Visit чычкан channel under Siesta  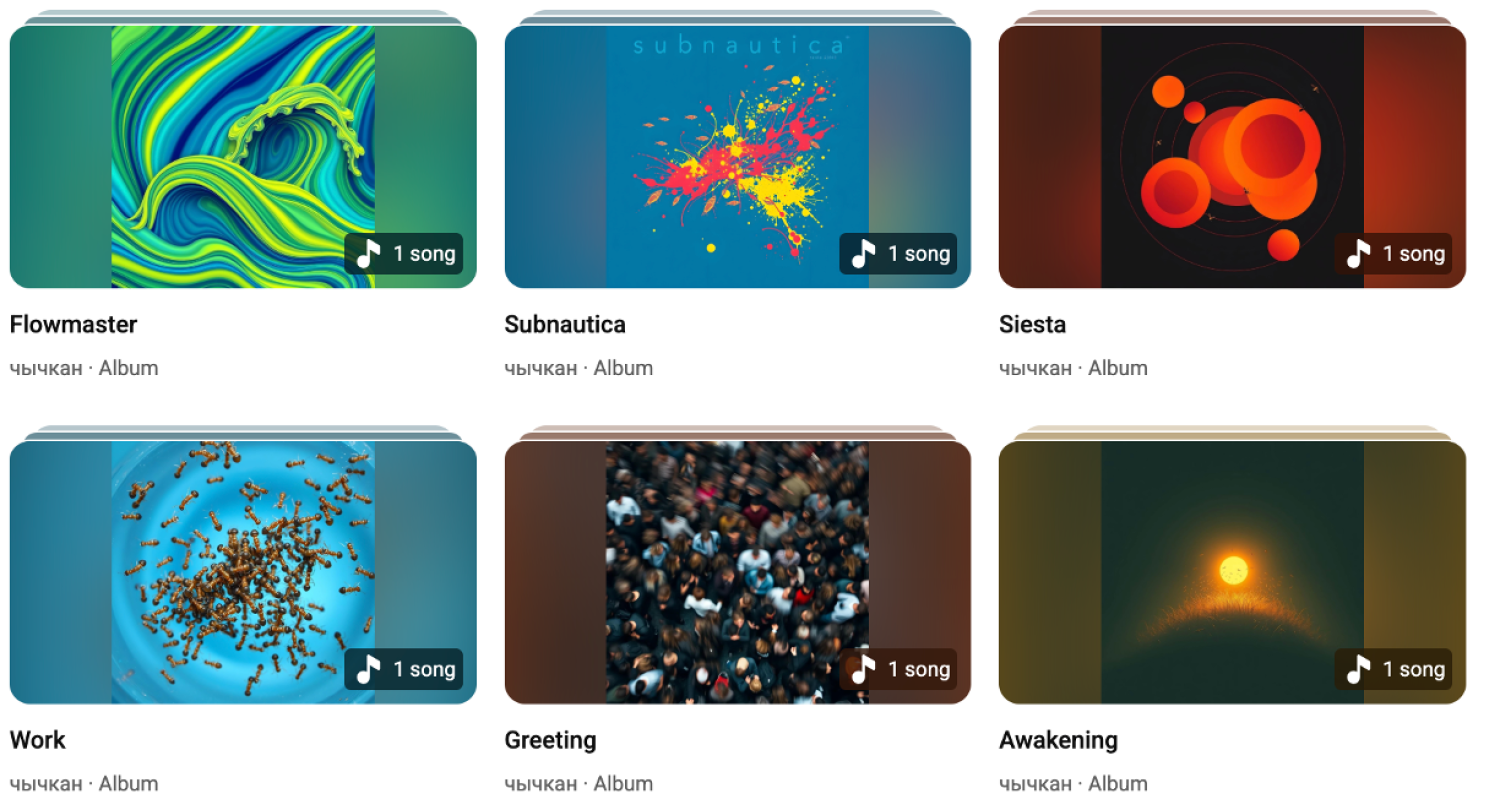tap(1035, 368)
